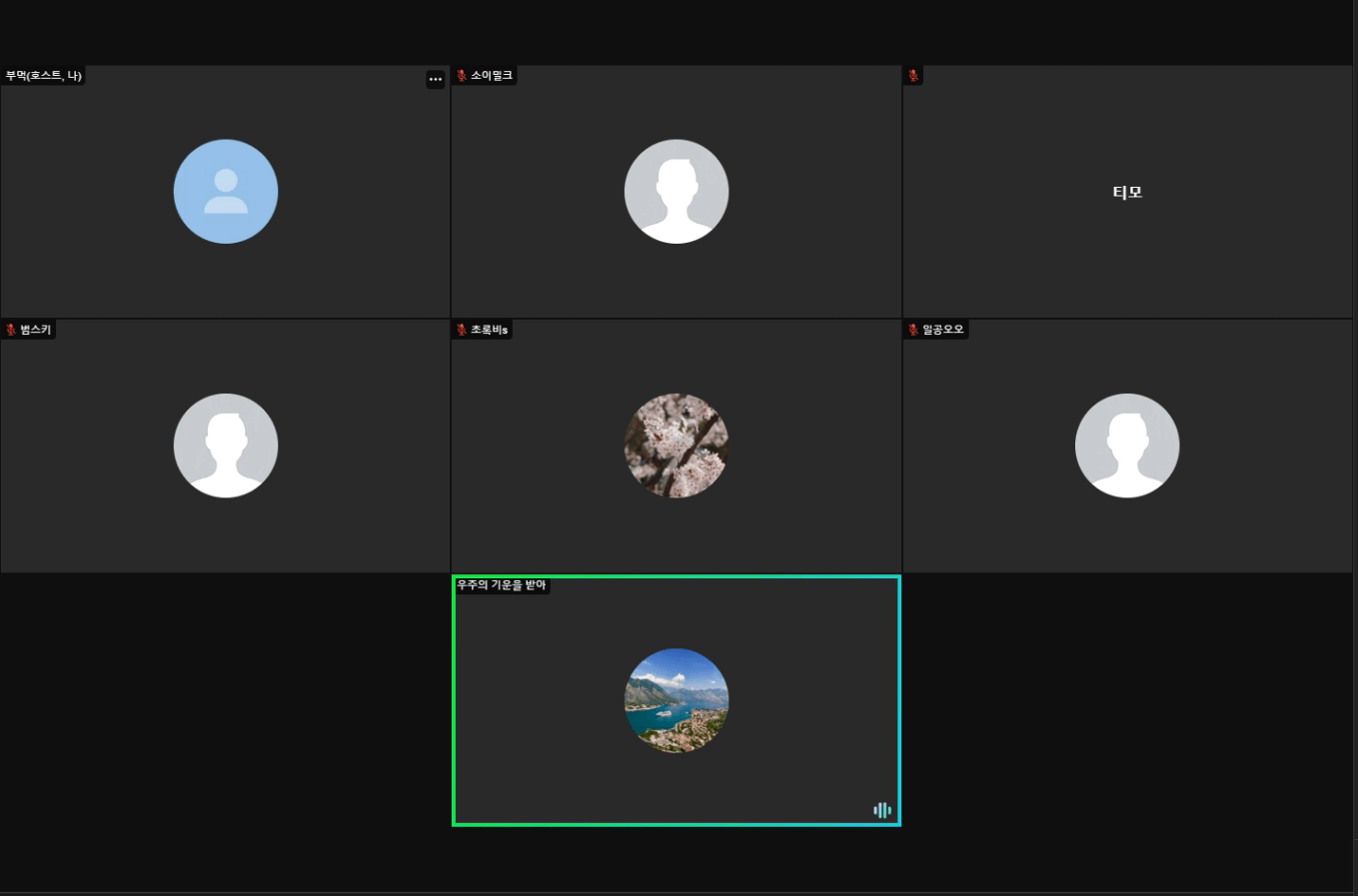Click the audio wave indicator on speaking tile
The image size is (1358, 896).
click(x=881, y=810)
